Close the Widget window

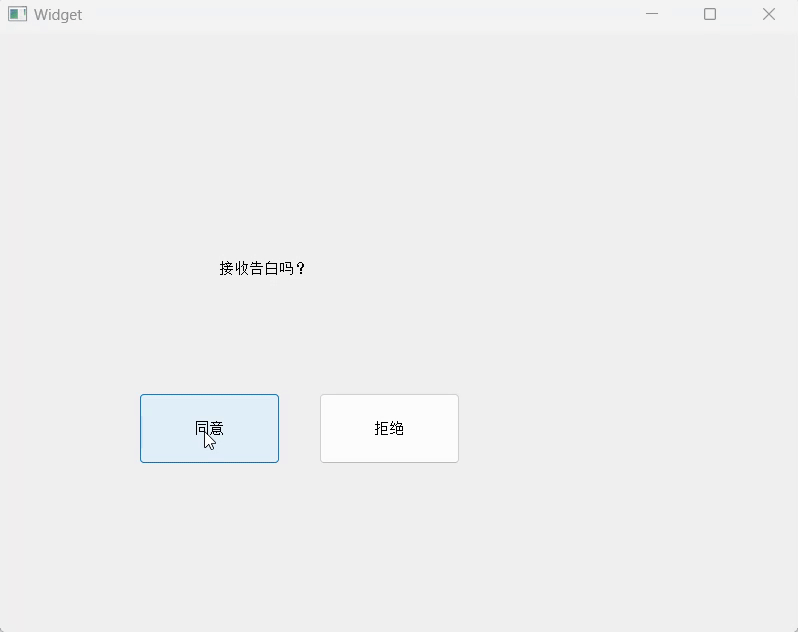(x=768, y=14)
